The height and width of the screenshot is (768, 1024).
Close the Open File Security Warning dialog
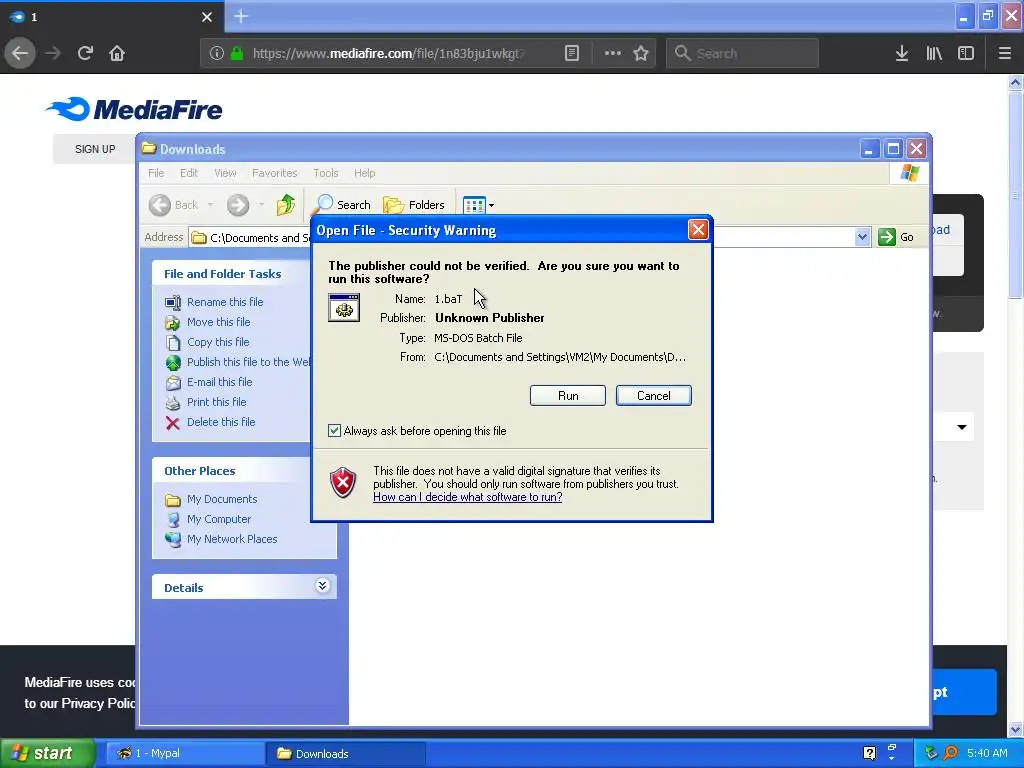[697, 229]
